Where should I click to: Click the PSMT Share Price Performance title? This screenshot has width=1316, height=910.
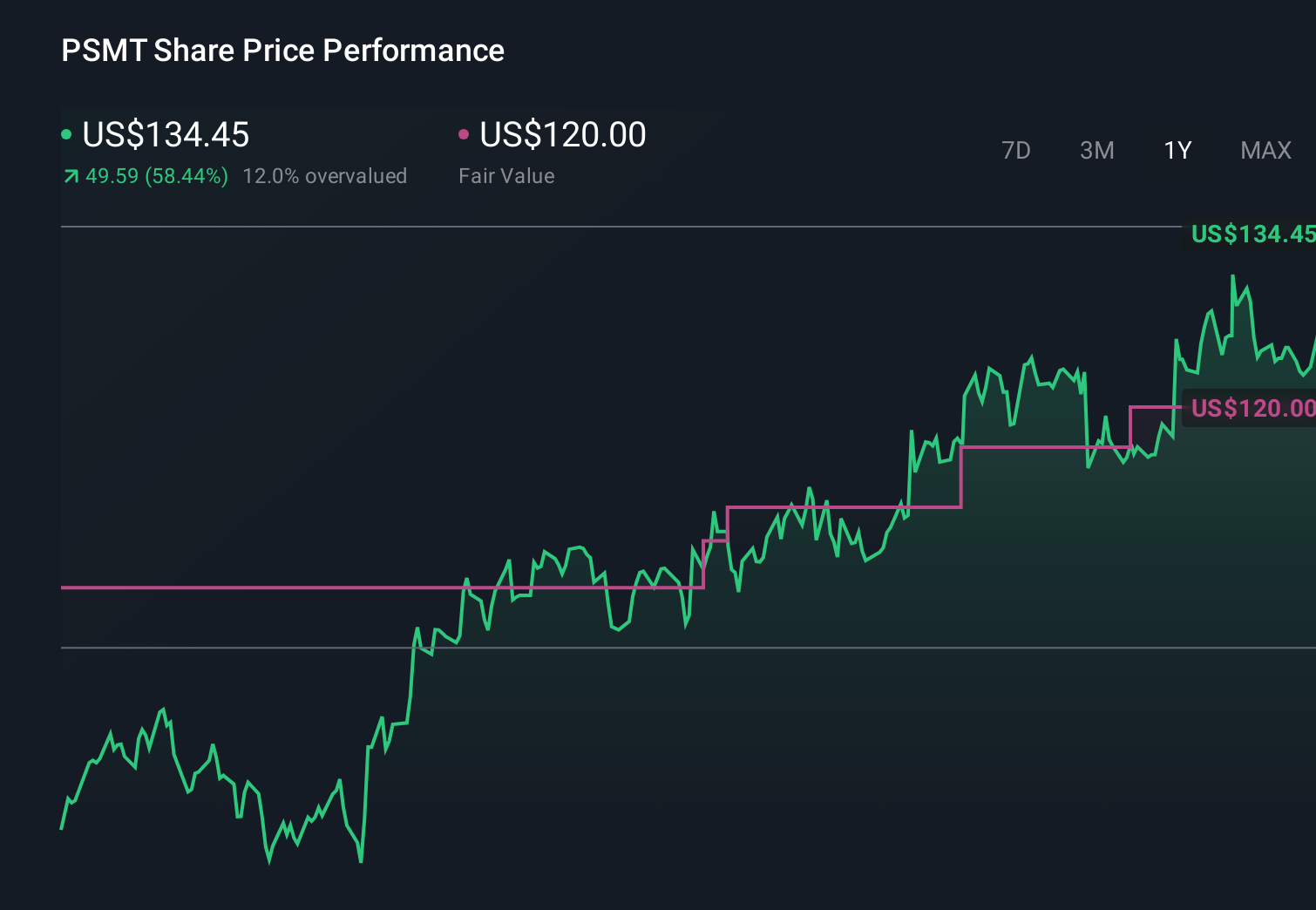tap(282, 51)
